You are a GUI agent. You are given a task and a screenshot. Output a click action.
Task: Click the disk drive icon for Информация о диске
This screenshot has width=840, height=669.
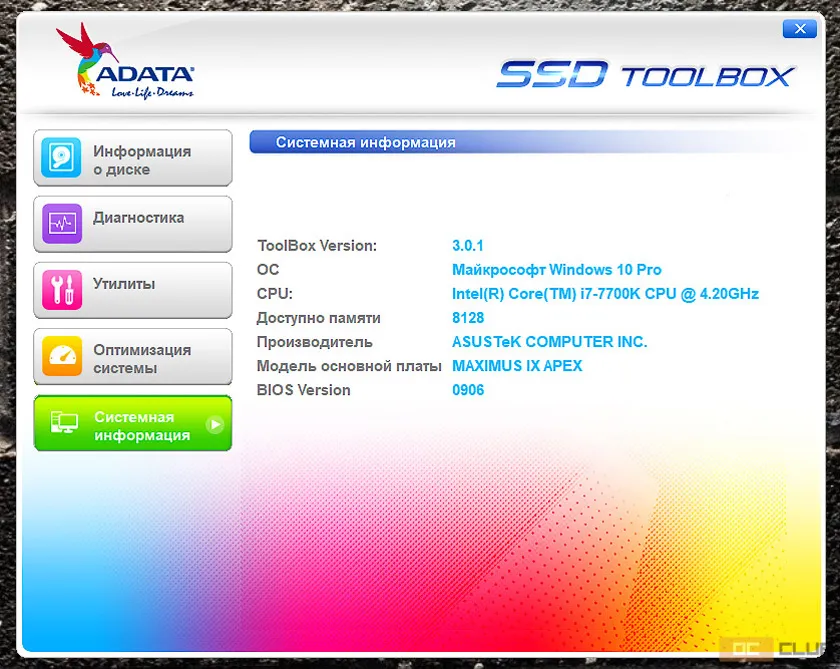tap(61, 157)
